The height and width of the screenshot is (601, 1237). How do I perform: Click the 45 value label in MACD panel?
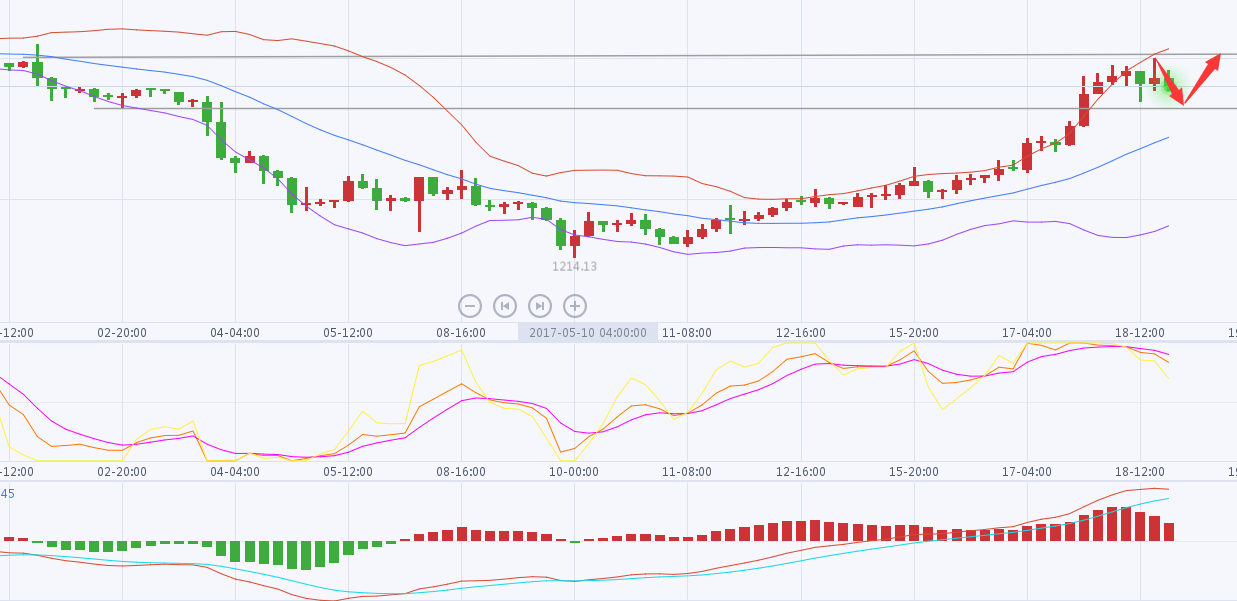click(x=7, y=494)
